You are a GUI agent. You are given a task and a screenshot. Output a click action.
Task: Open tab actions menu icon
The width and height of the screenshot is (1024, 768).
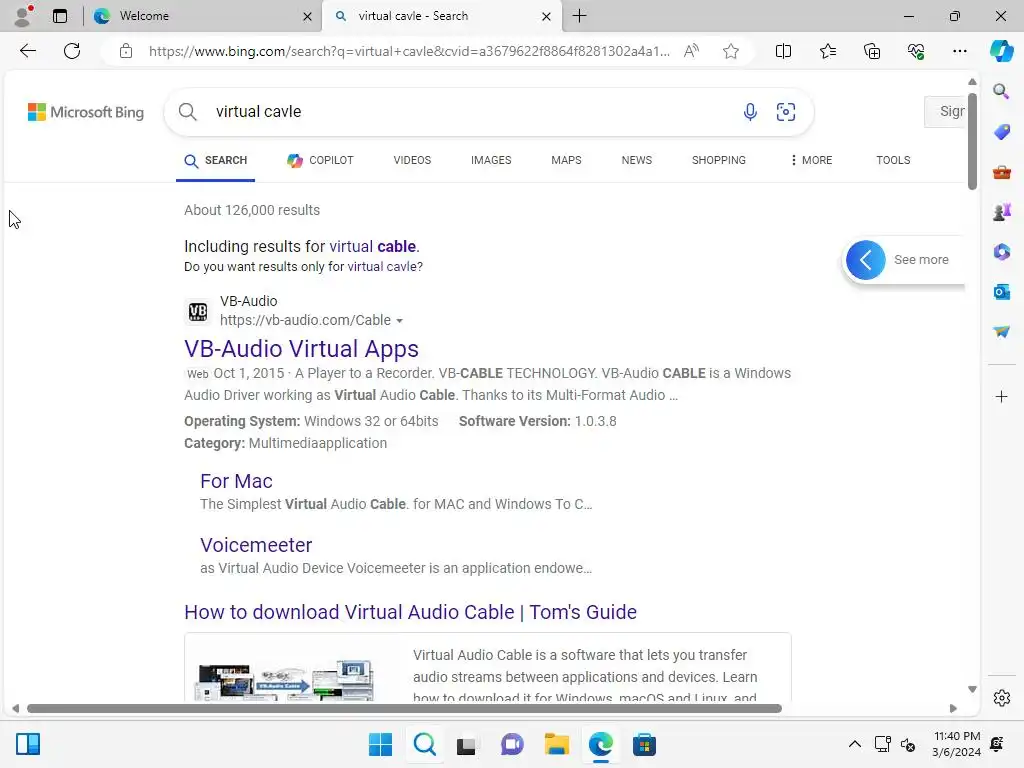tap(59, 16)
